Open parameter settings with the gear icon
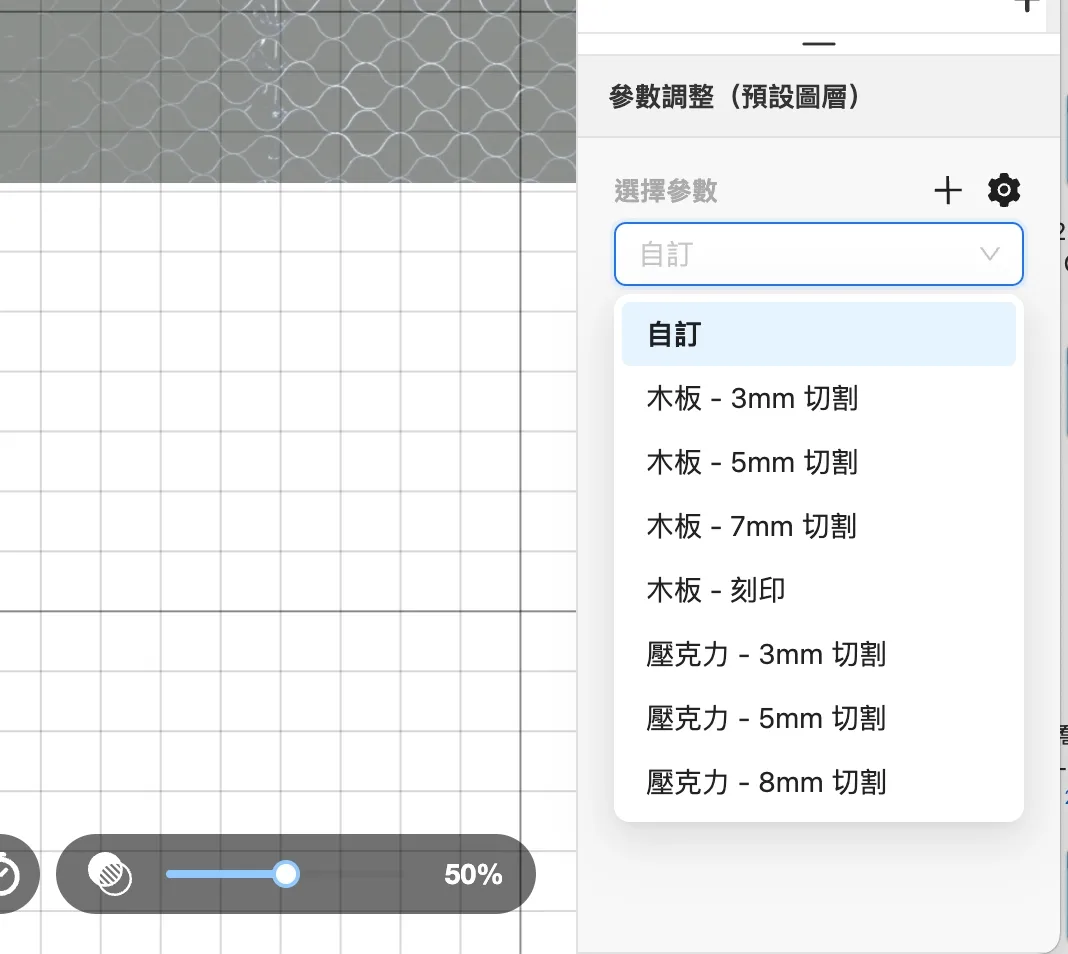The image size is (1068, 954). click(x=1003, y=190)
